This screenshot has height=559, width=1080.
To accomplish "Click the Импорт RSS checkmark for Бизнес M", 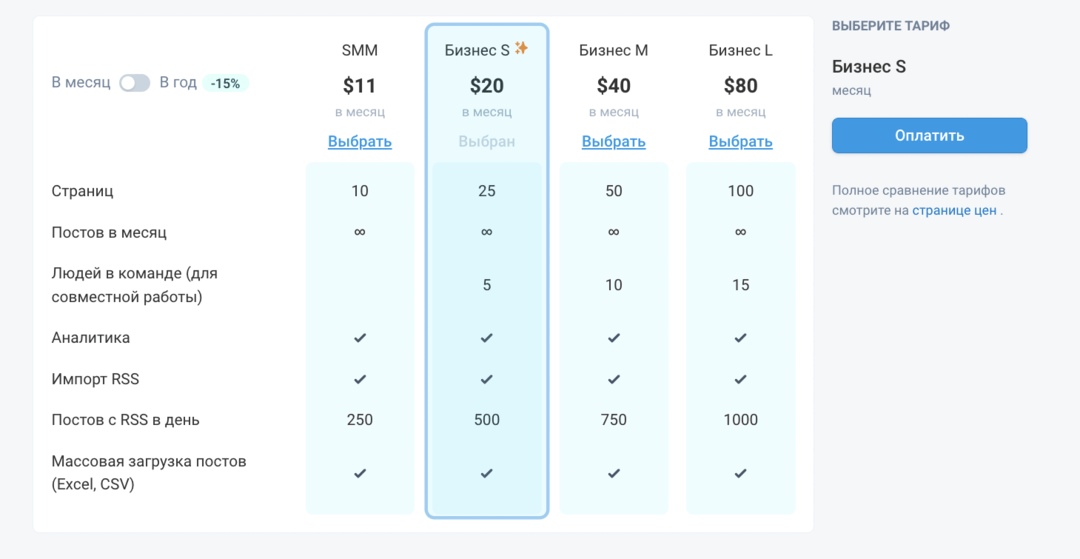I will (614, 379).
